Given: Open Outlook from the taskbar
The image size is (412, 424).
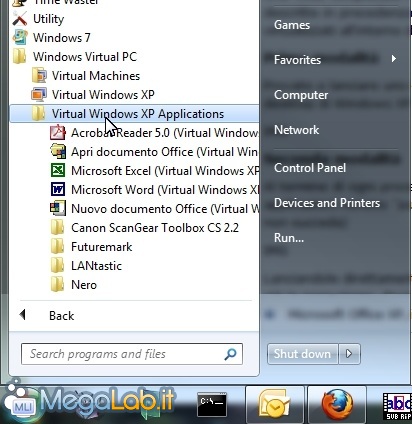Looking at the screenshot, I should tap(275, 404).
